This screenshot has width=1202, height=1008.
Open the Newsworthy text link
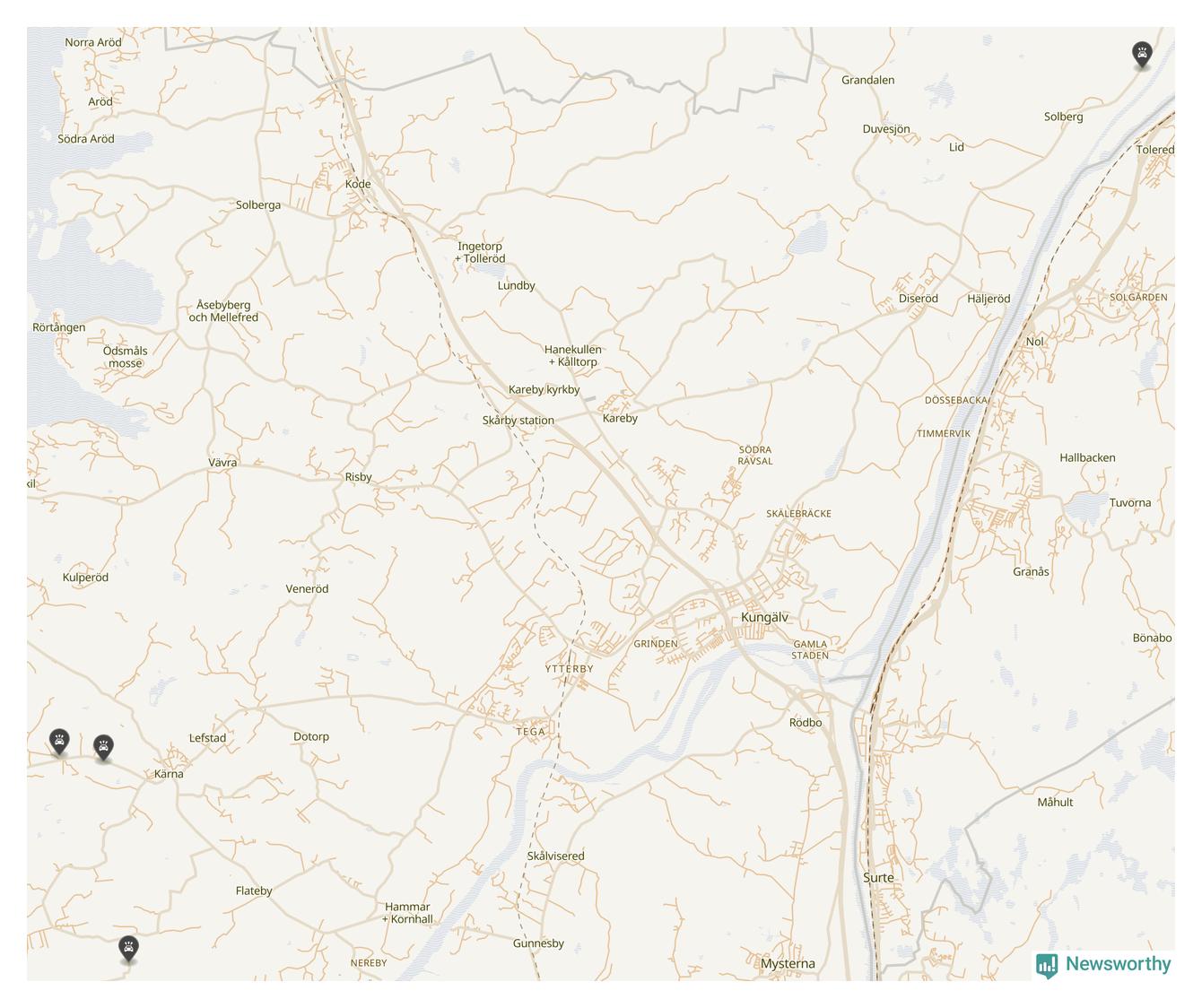pos(1119,964)
